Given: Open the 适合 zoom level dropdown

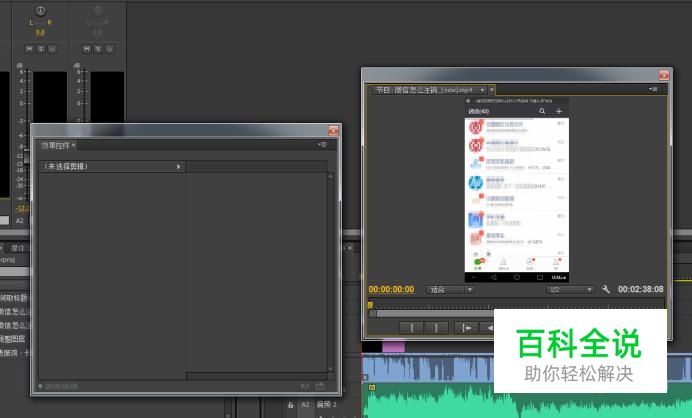Looking at the screenshot, I should (450, 290).
